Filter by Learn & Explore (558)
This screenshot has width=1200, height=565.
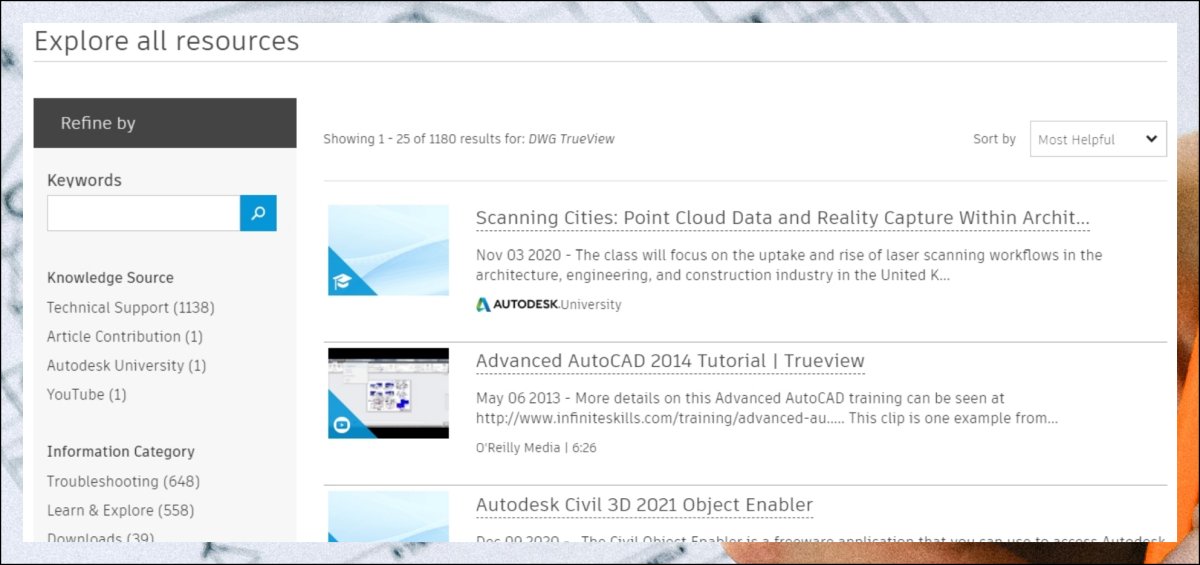click(x=121, y=511)
